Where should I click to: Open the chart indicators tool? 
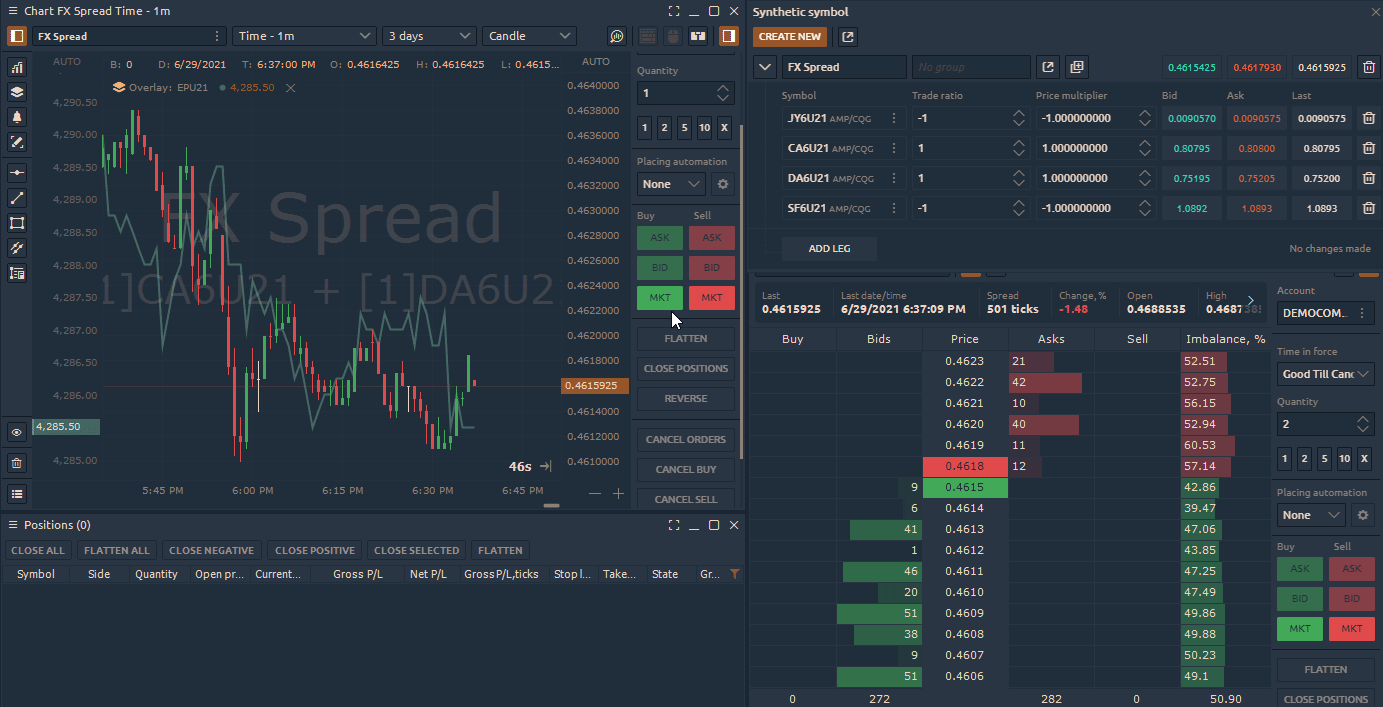(17, 67)
